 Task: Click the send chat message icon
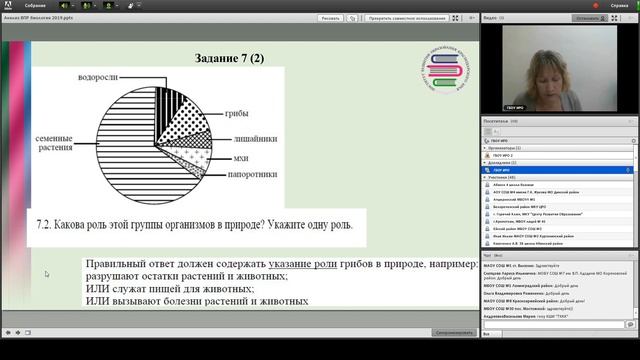[x=630, y=324]
